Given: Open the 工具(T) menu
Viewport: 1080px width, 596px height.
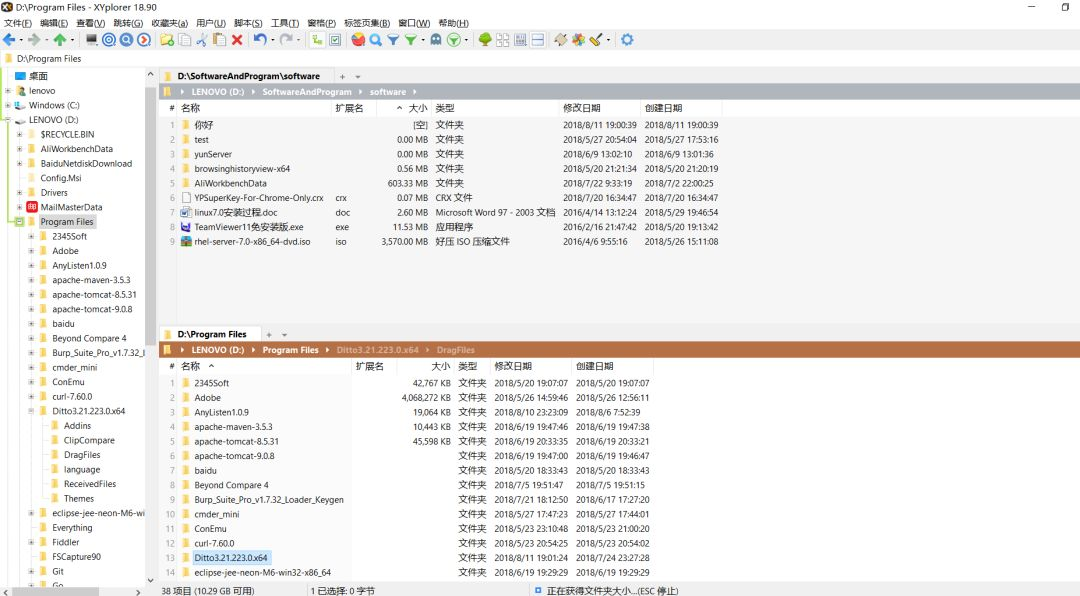Looking at the screenshot, I should pyautogui.click(x=285, y=23).
